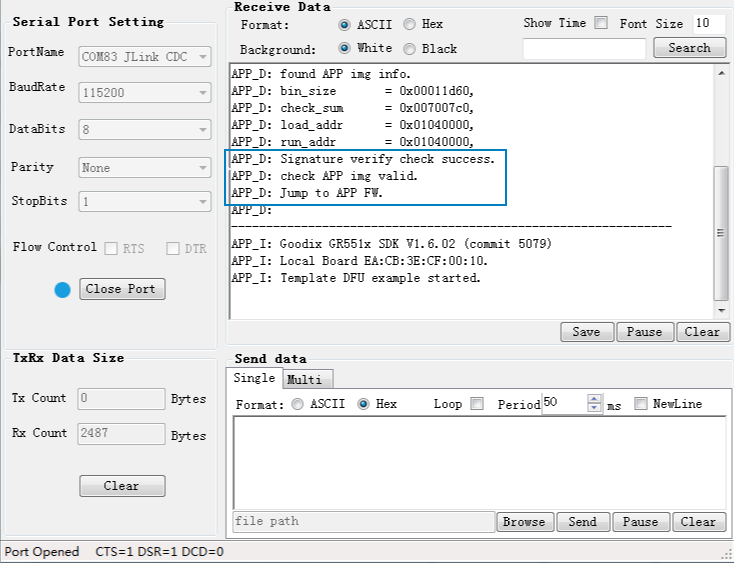Click the Period stepper arrows
Viewport: 734px width, 563px height.
(595, 404)
